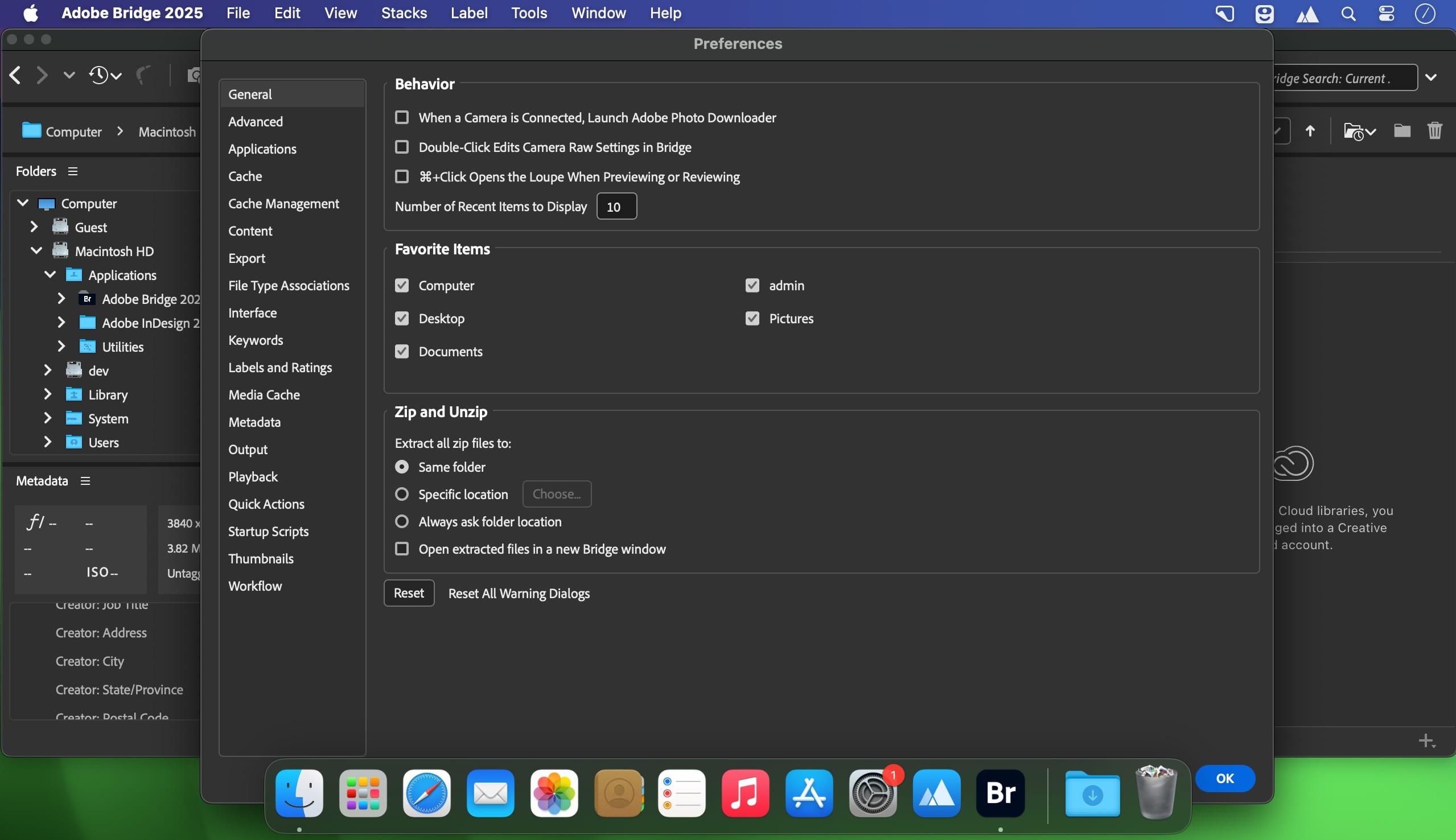Open System Settings from the Dock
This screenshot has width=1456, height=840.
(x=873, y=793)
